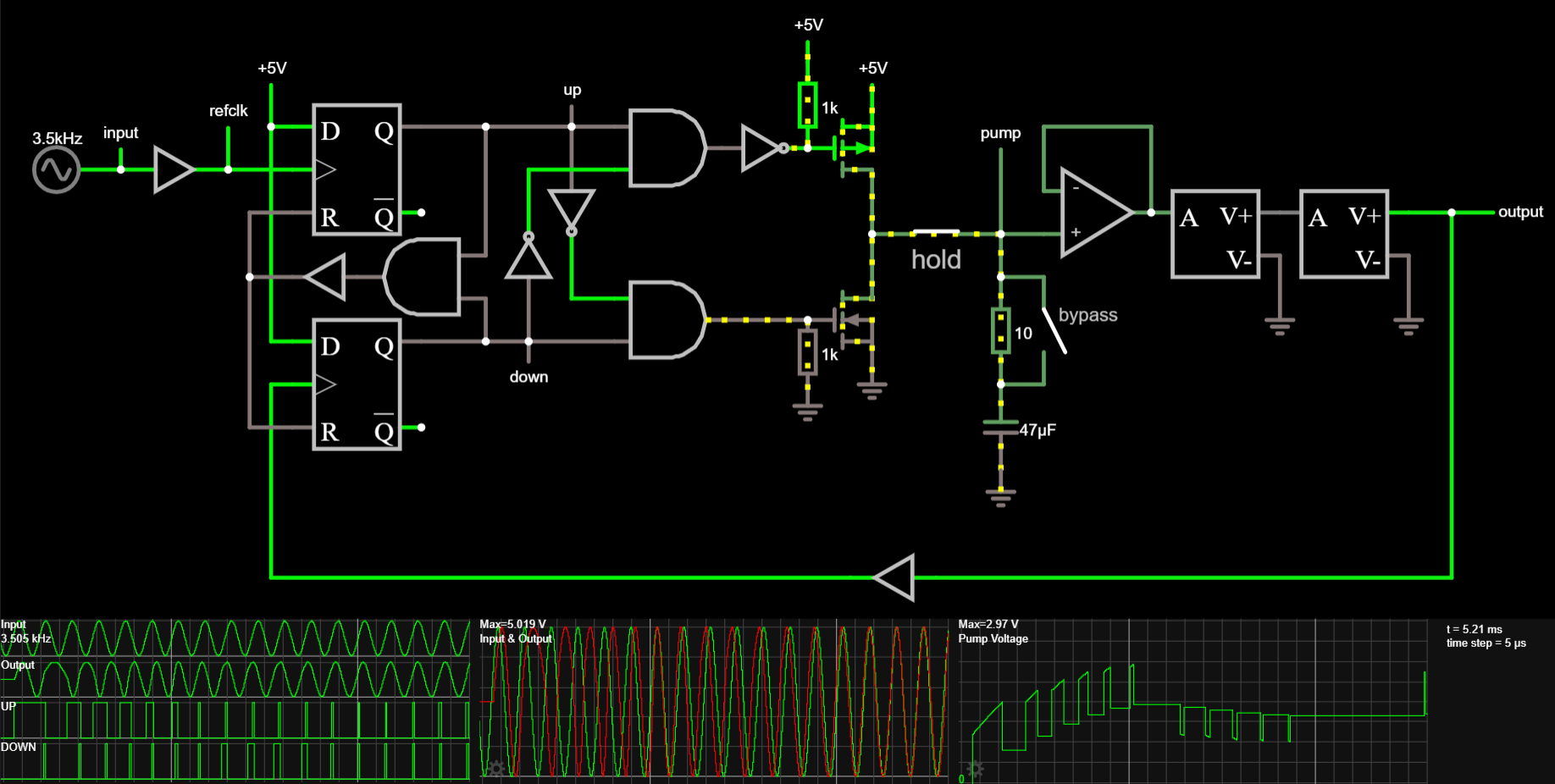The height and width of the screenshot is (784, 1555).
Task: Click the +5V rail label above the flip-flops
Action: click(x=272, y=68)
